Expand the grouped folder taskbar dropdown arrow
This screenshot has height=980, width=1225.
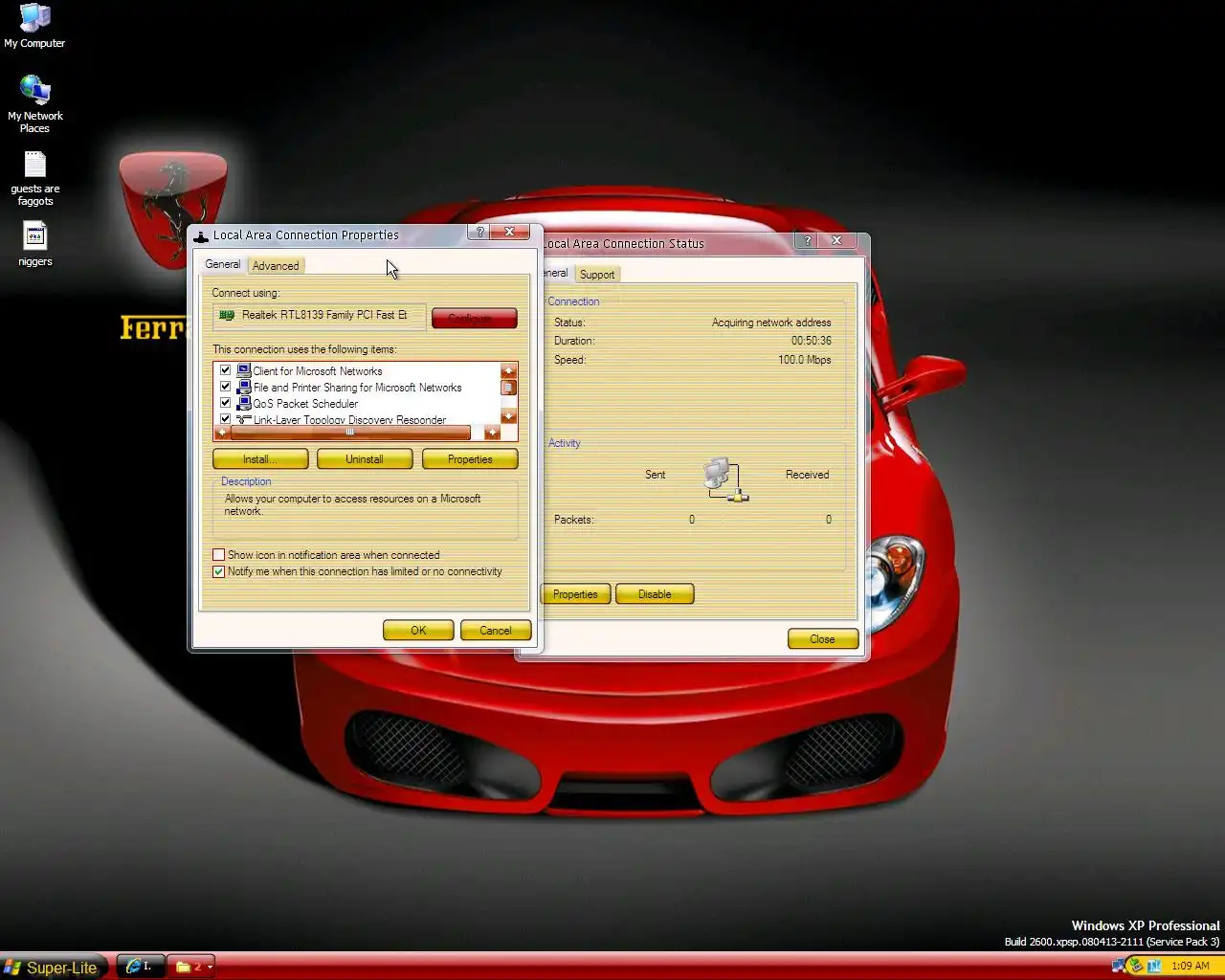[210, 968]
